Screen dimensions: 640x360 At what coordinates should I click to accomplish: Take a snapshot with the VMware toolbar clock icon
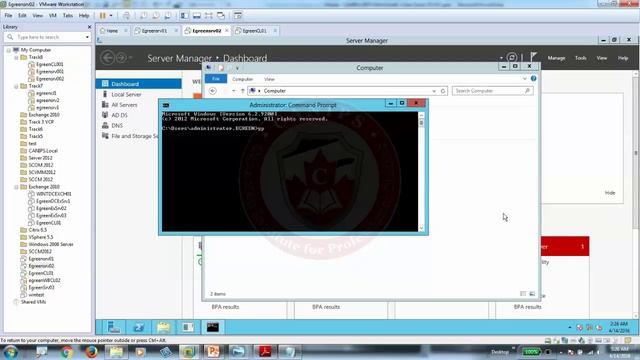(144, 16)
